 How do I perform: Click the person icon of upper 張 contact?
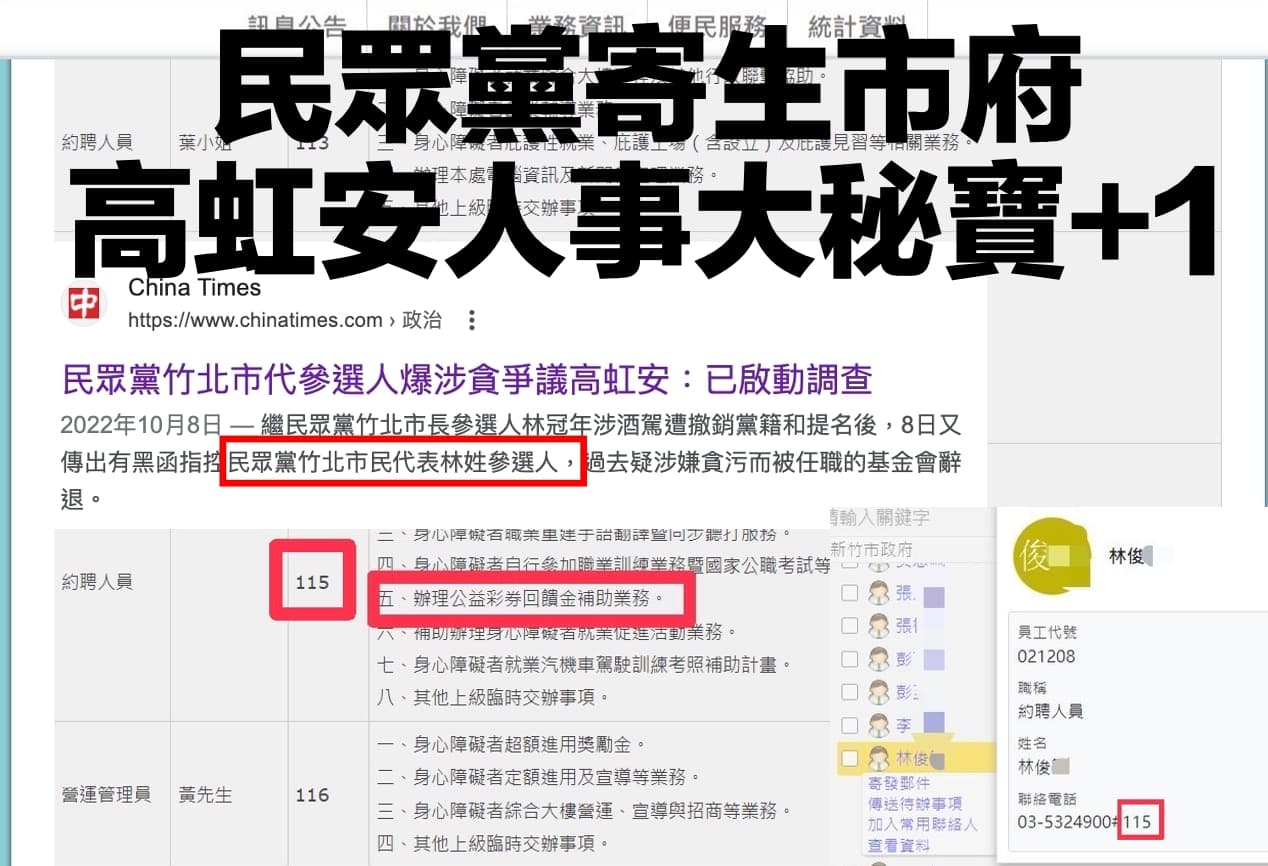pos(879,593)
